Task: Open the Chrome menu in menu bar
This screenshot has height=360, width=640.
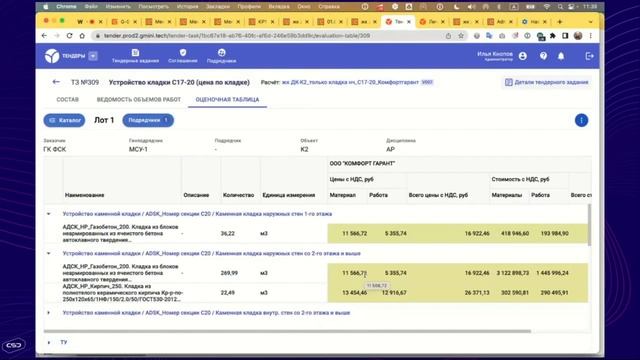Action: (66, 7)
